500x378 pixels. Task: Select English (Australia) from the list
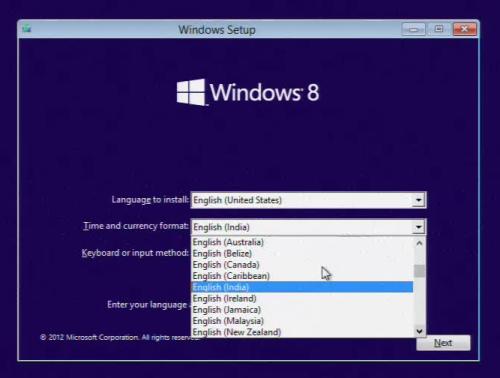[x=302, y=242]
